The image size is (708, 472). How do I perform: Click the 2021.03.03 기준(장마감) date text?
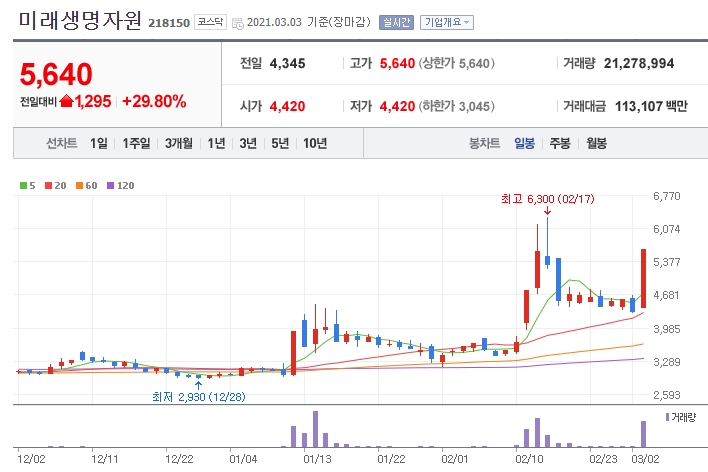pos(309,22)
